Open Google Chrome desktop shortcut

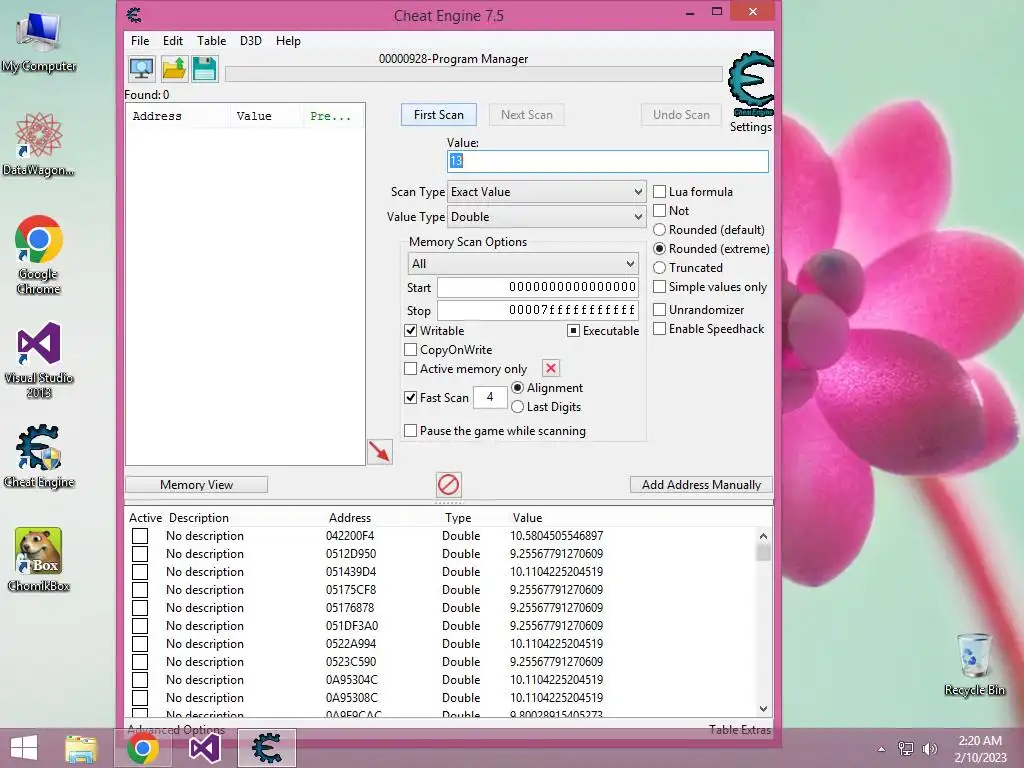[x=39, y=255]
